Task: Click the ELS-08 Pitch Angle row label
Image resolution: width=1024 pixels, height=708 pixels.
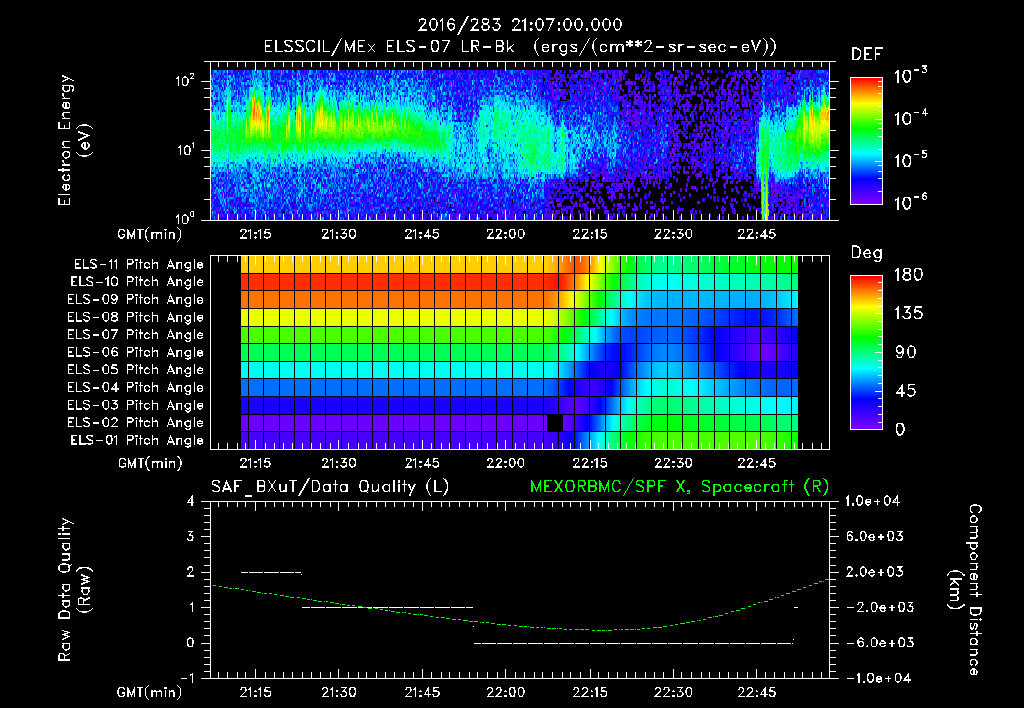Action: (x=135, y=317)
